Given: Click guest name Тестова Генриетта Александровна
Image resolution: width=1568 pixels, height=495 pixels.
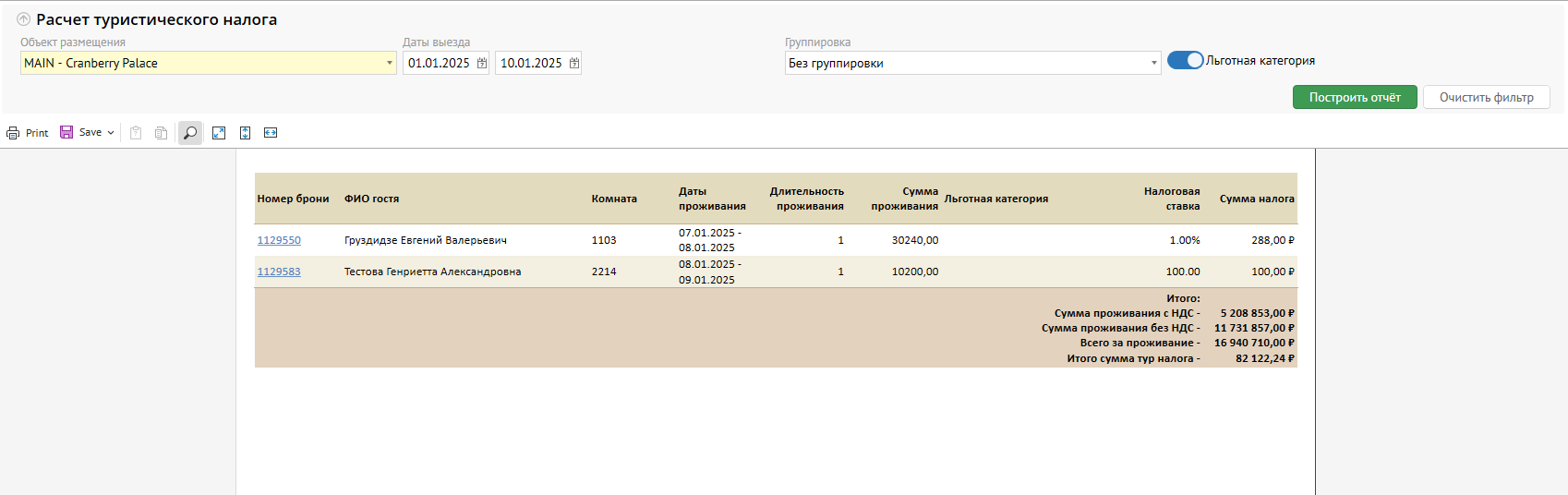Looking at the screenshot, I should coord(433,272).
